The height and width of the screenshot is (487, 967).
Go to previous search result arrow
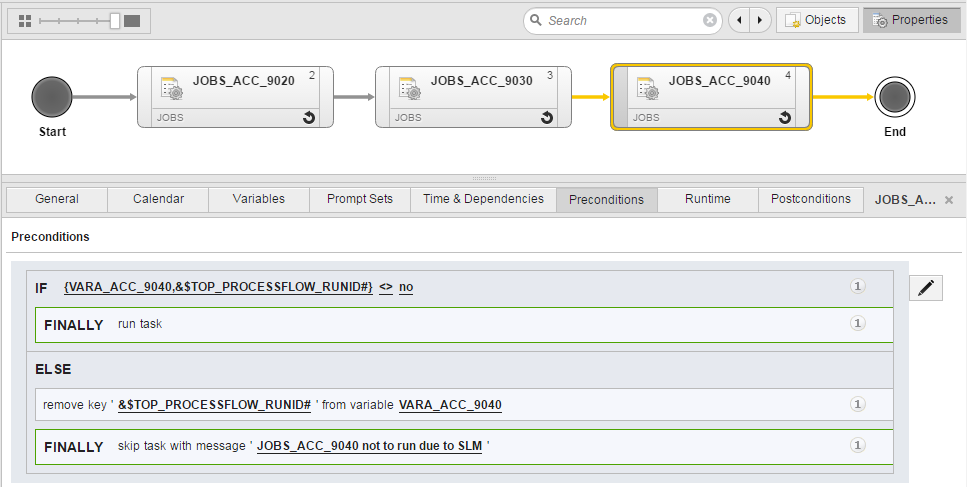pos(739,20)
